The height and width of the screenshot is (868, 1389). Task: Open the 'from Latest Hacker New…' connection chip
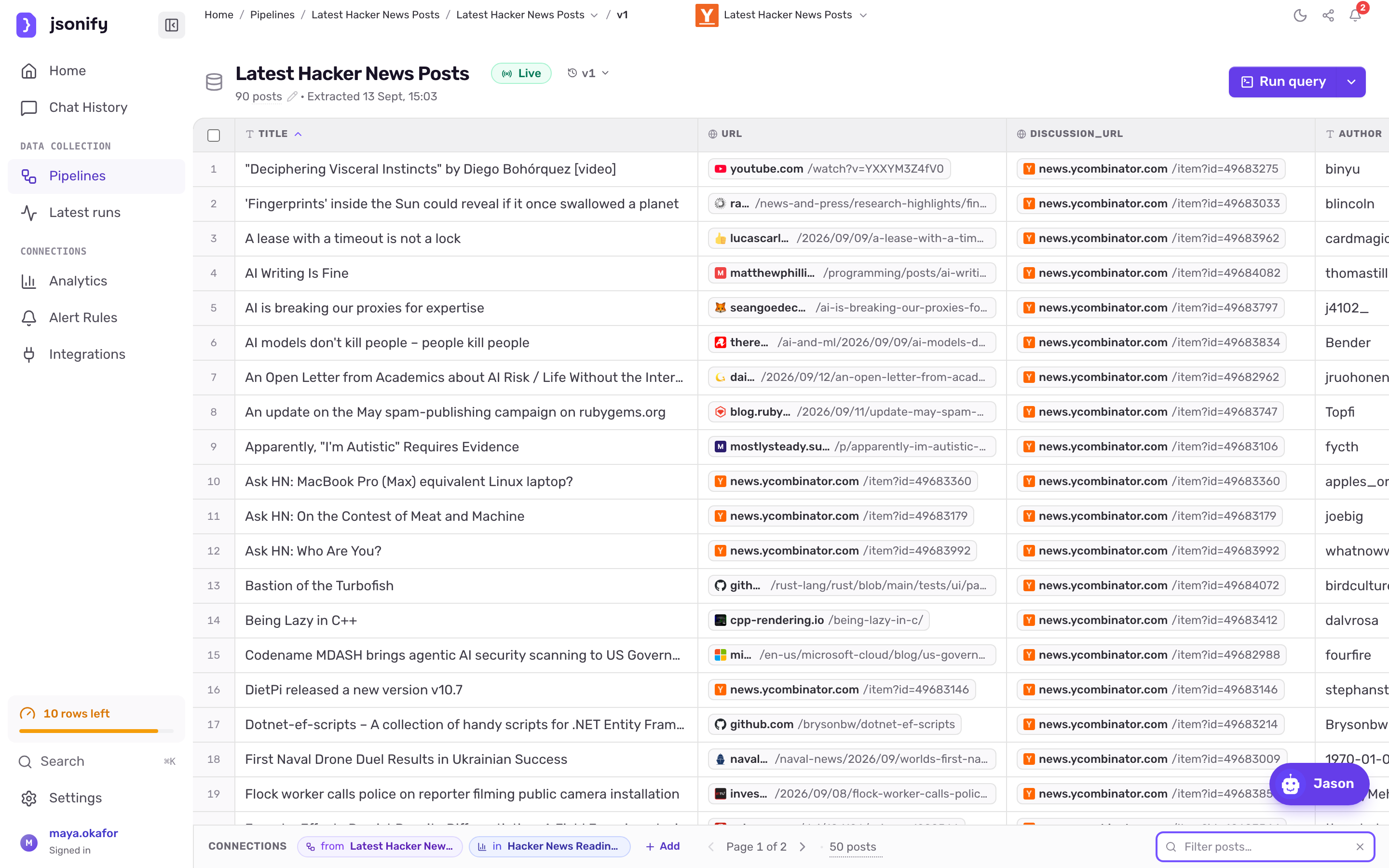point(380,846)
